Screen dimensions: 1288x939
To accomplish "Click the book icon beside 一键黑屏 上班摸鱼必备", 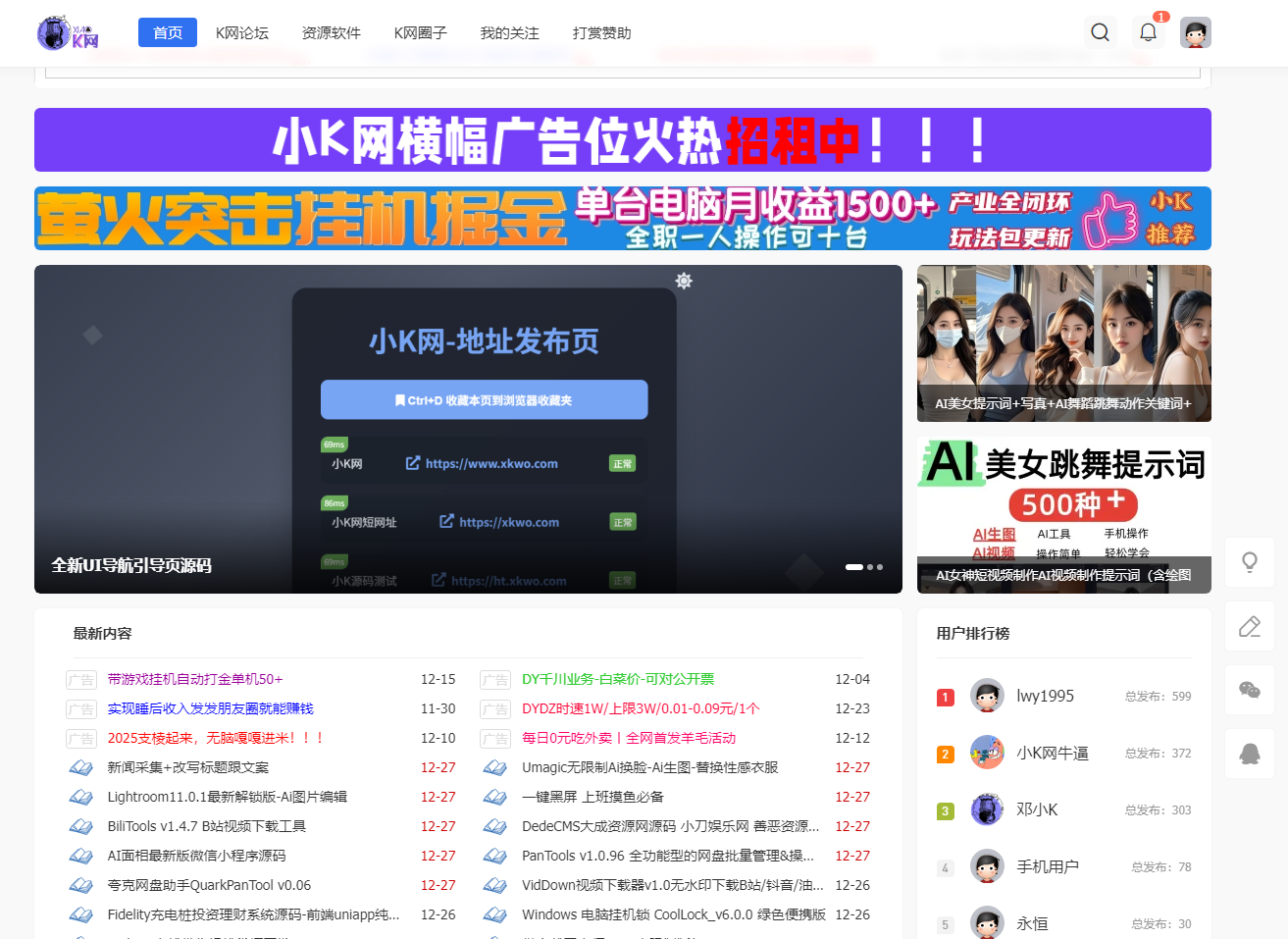I will 494,797.
